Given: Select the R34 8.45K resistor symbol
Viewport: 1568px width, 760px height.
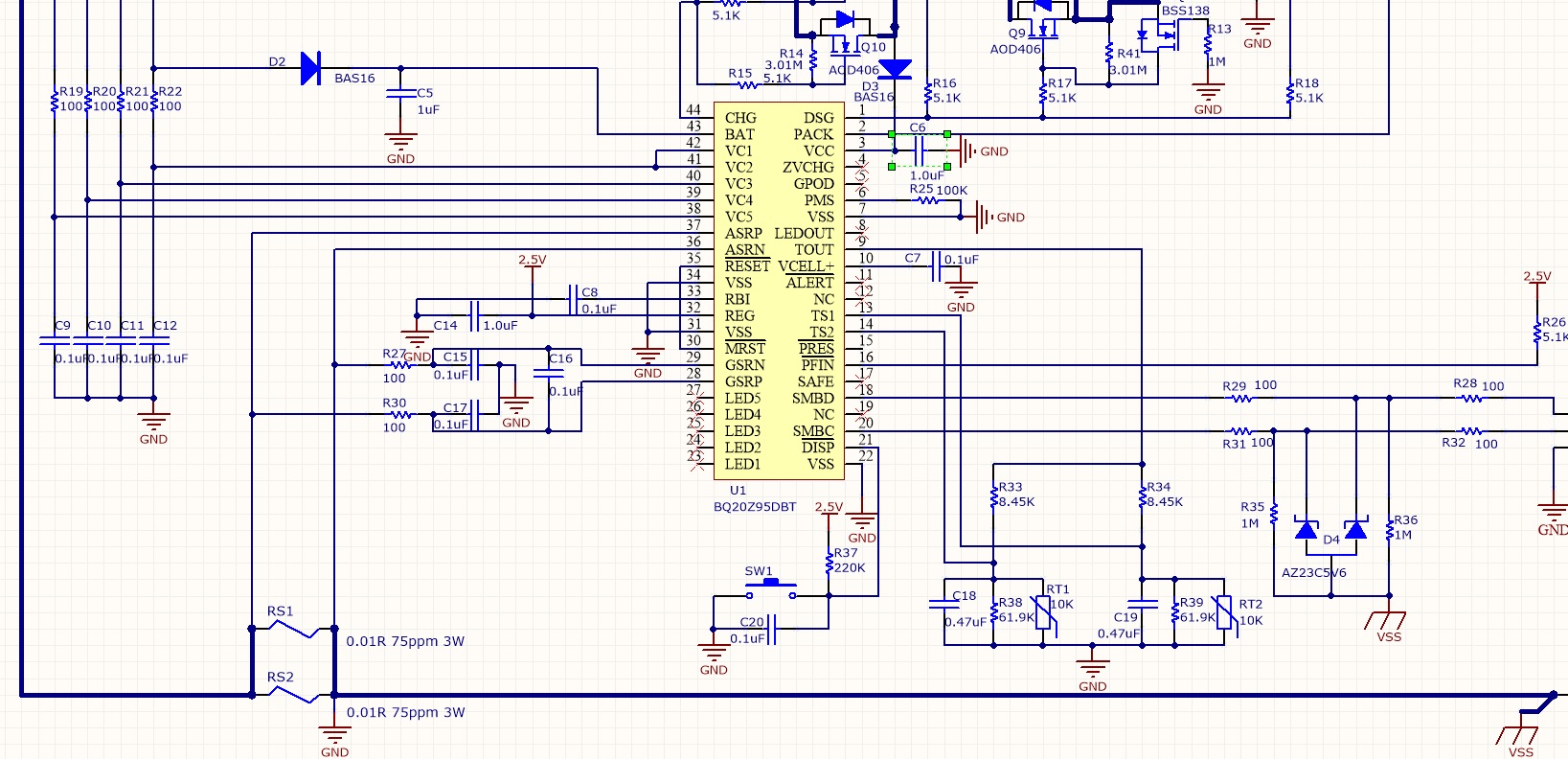Looking at the screenshot, I should tap(1142, 496).
